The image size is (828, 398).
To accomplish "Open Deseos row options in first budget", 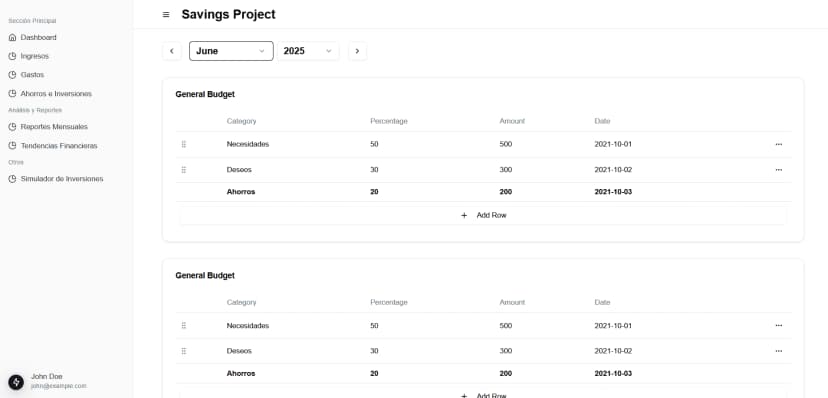I will (778, 169).
